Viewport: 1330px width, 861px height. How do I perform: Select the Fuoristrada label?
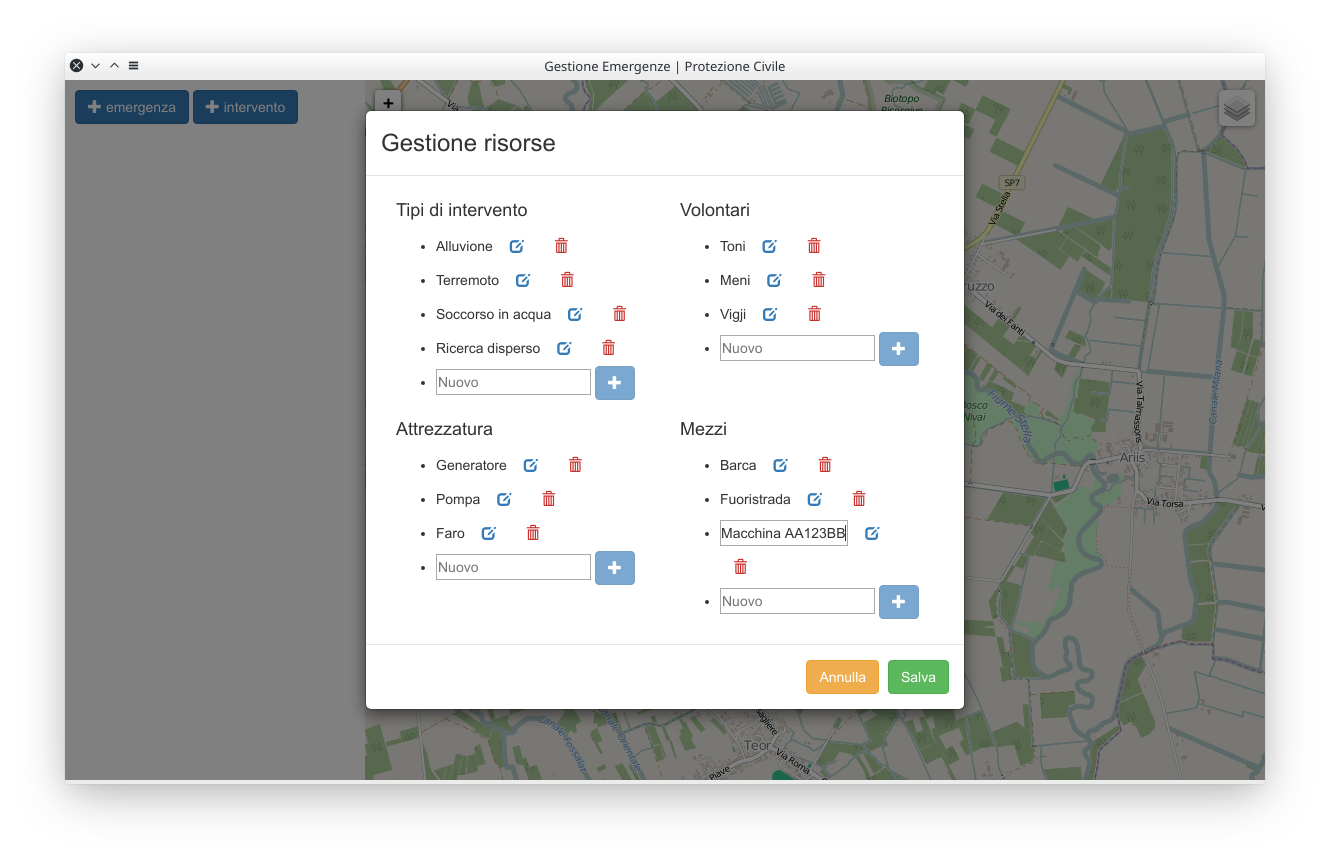[755, 499]
